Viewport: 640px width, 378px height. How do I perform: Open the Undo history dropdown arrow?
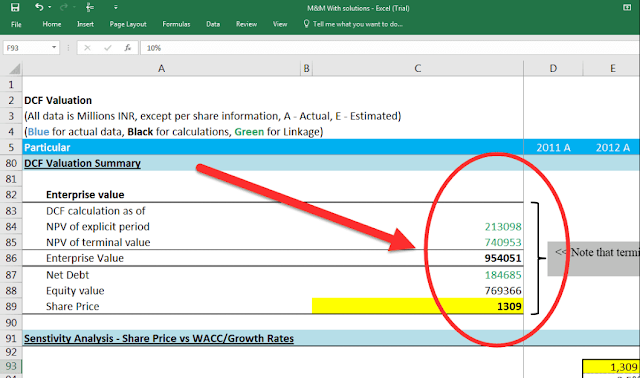pos(49,7)
